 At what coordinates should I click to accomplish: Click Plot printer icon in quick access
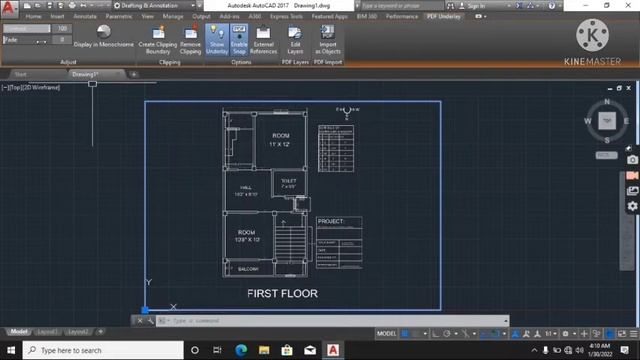72,6
